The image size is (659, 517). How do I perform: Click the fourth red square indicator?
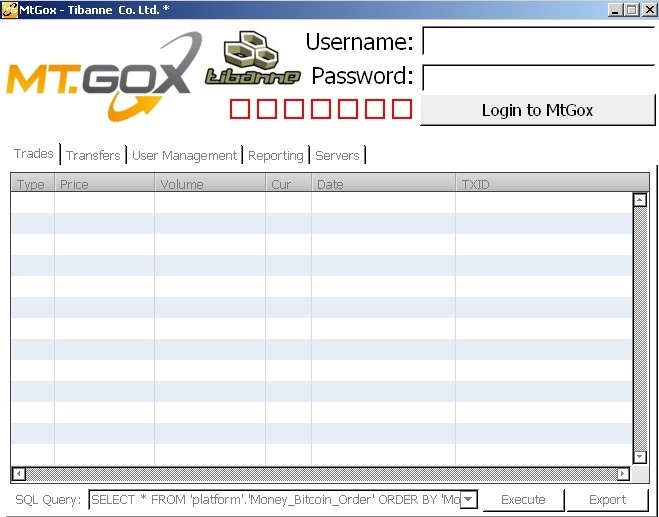pos(321,109)
